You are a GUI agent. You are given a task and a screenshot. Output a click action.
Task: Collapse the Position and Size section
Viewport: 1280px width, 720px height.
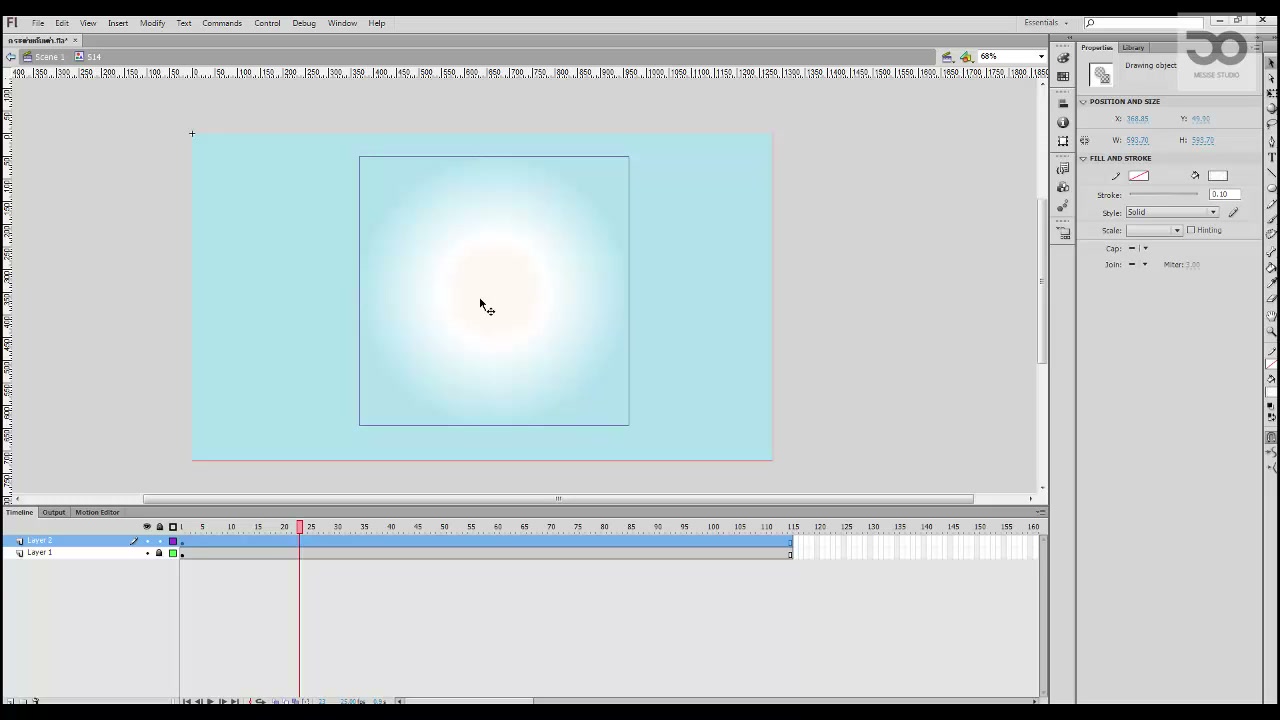point(1083,102)
